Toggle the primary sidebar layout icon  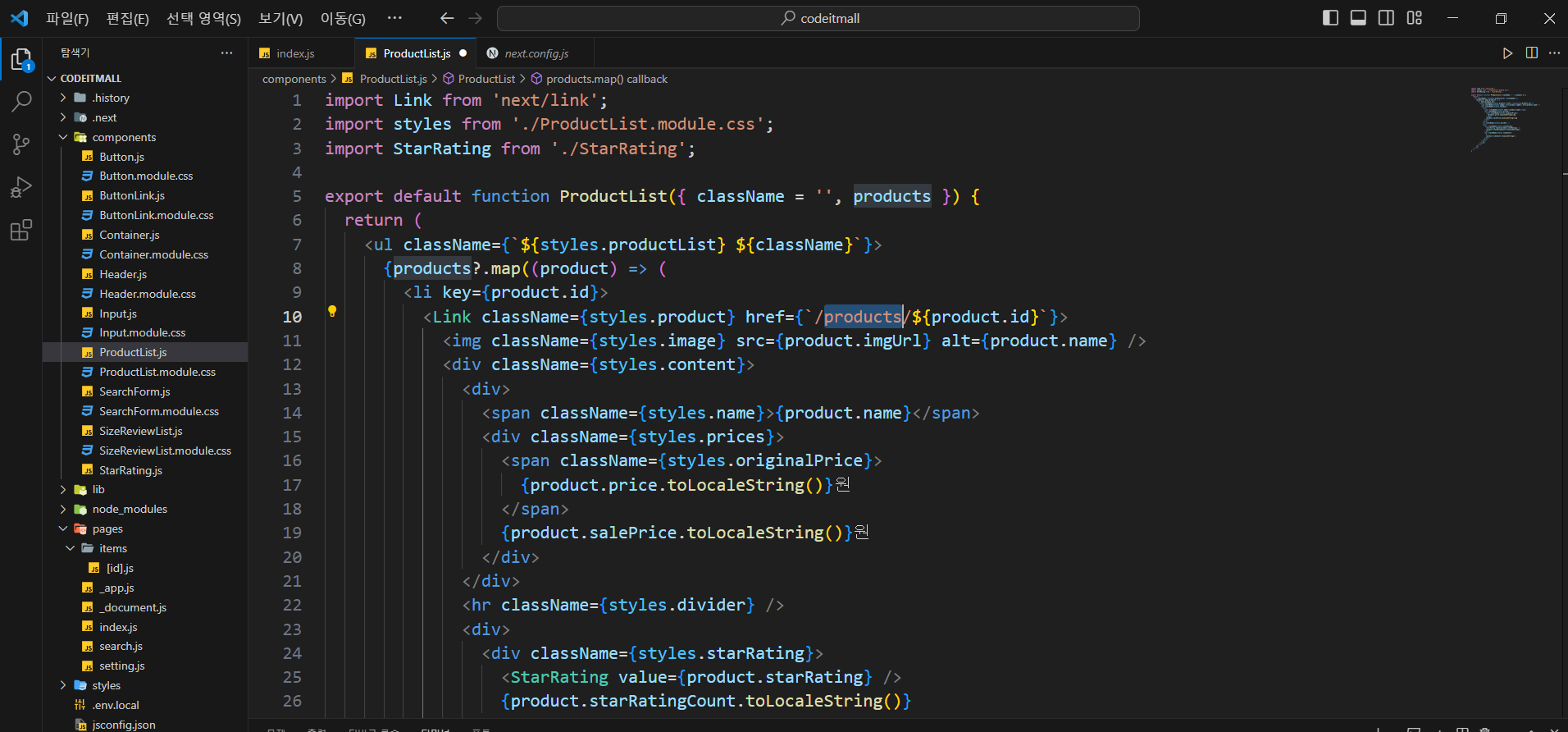pos(1331,18)
